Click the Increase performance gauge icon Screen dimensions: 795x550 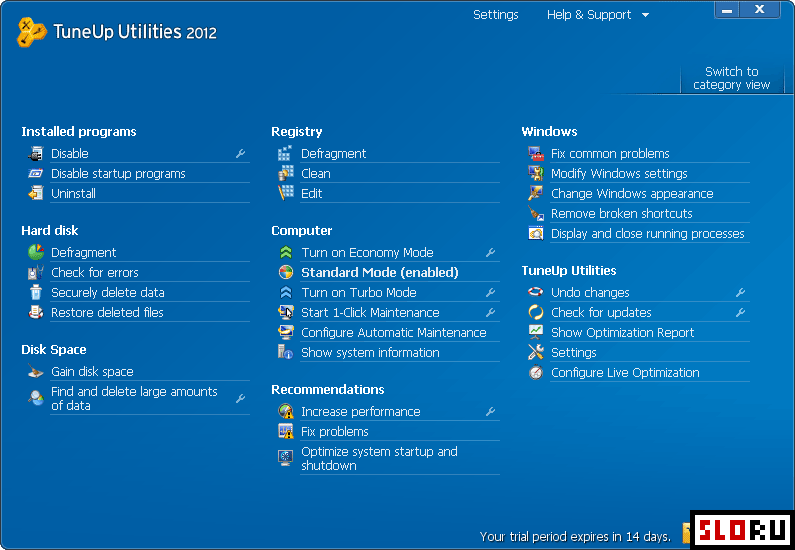click(286, 411)
